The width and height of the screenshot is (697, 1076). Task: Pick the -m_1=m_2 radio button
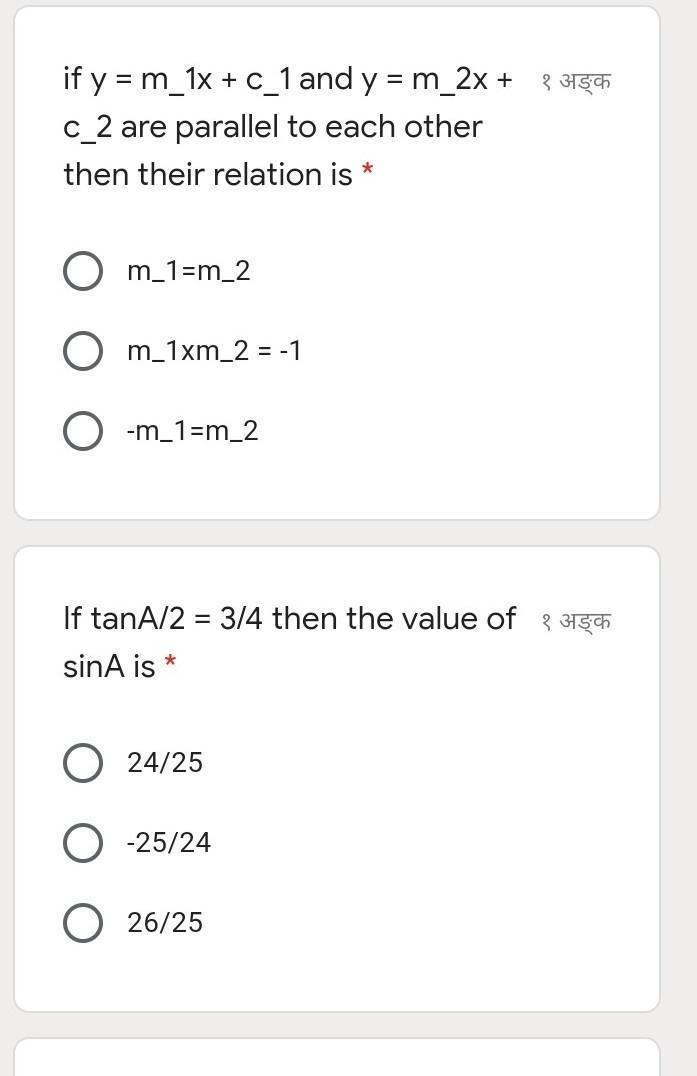(82, 431)
